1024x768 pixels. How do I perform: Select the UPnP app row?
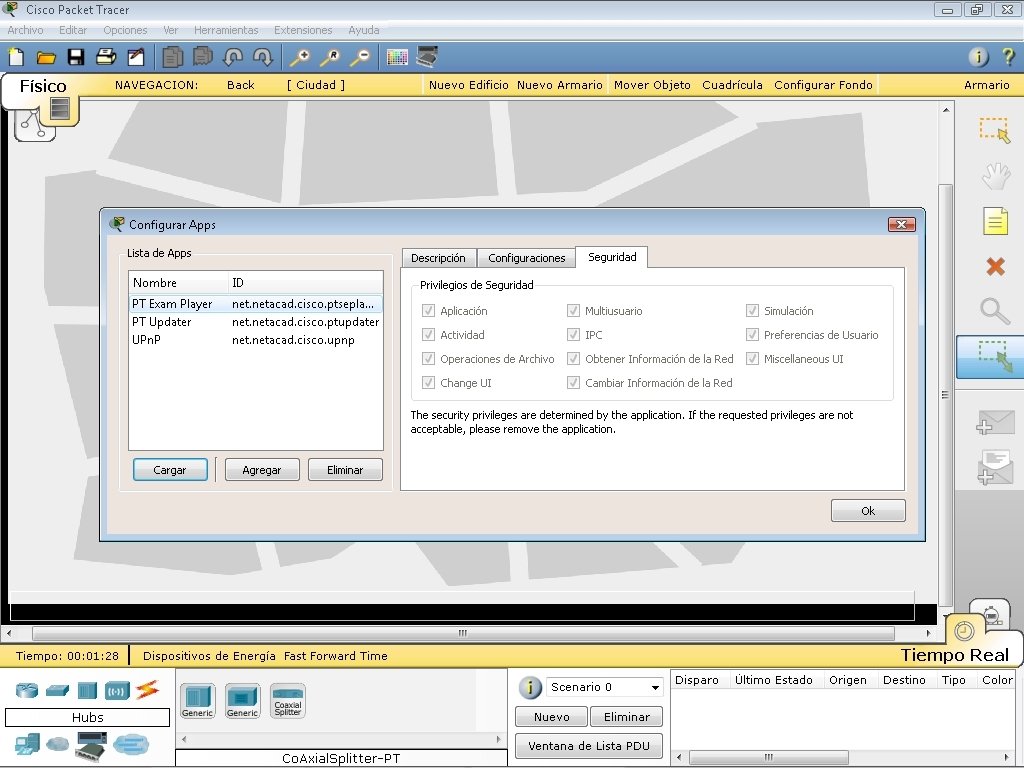pyautogui.click(x=255, y=340)
